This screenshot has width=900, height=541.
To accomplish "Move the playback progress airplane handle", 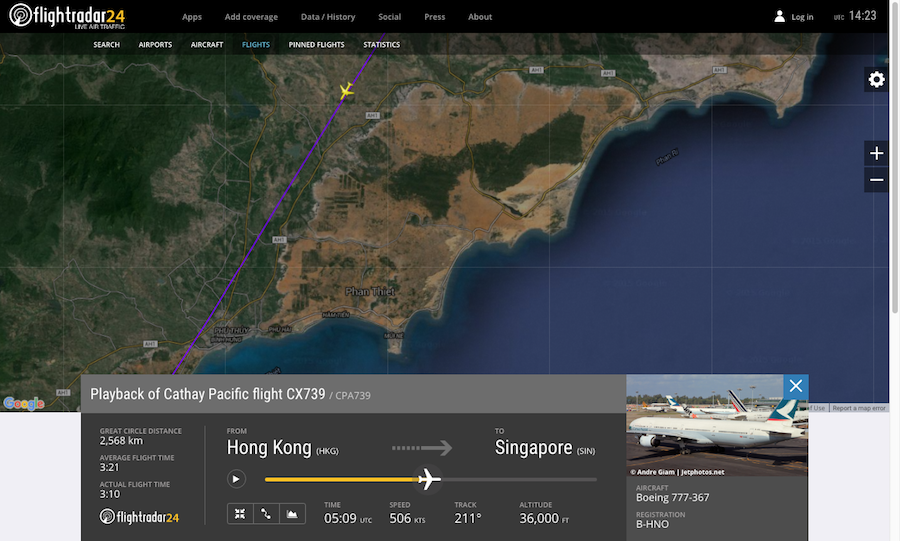I will [428, 479].
